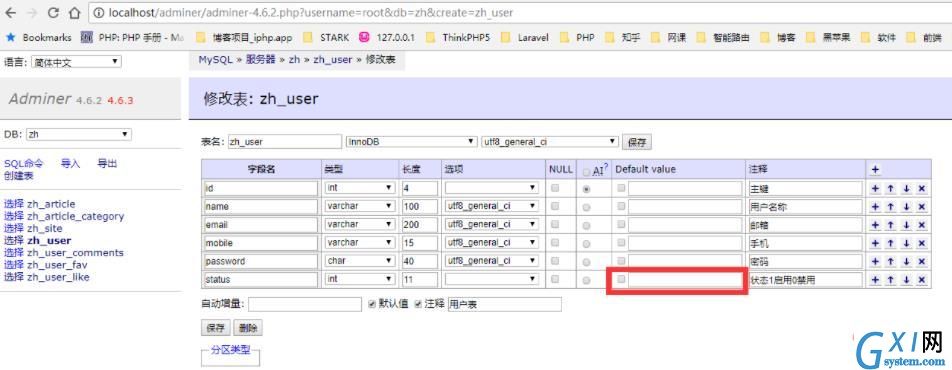952x370 pixels.
Task: Toggle the 注释 checkbox
Action: tap(418, 304)
